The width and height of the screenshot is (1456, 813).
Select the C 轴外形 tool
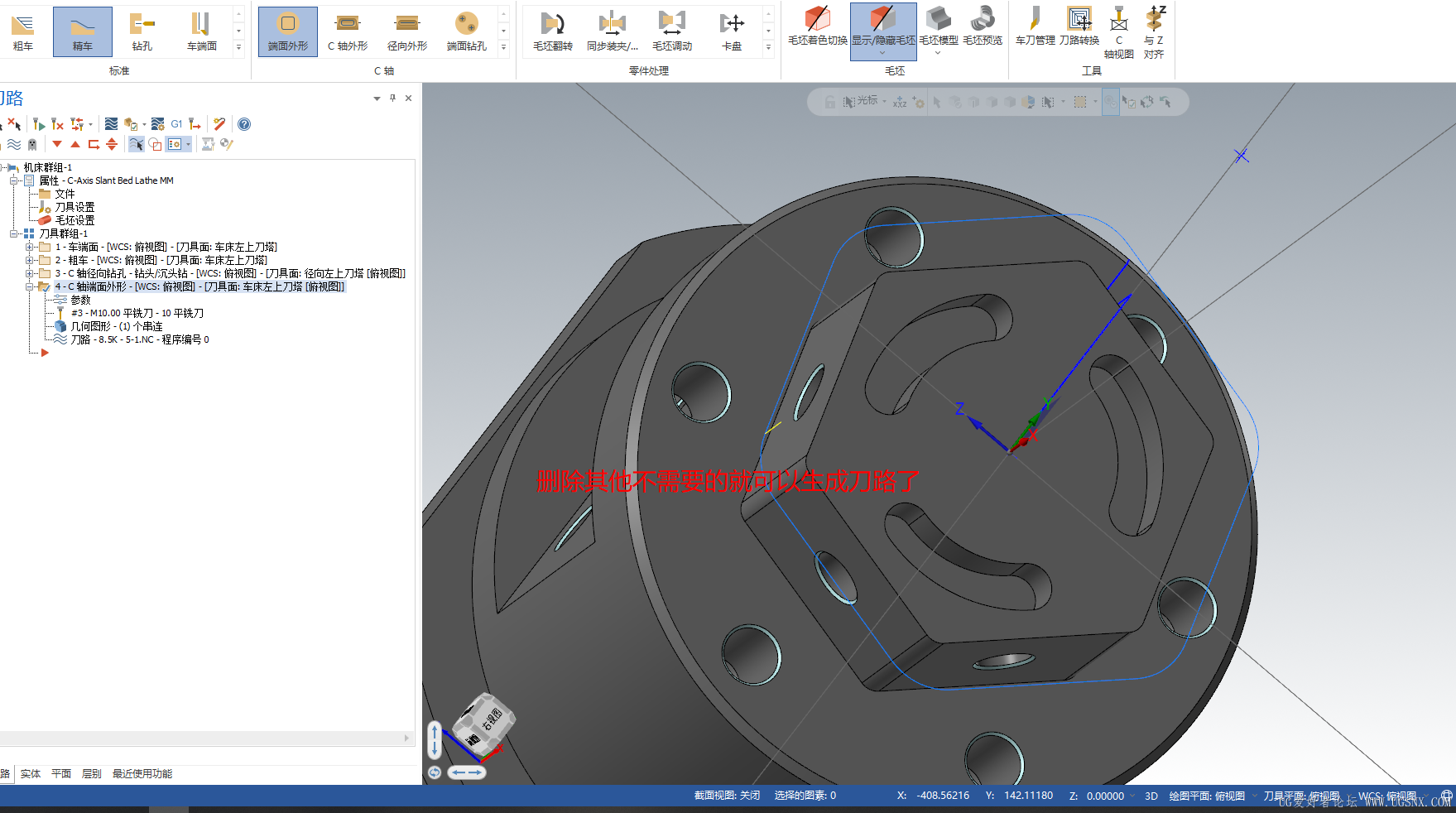348,31
